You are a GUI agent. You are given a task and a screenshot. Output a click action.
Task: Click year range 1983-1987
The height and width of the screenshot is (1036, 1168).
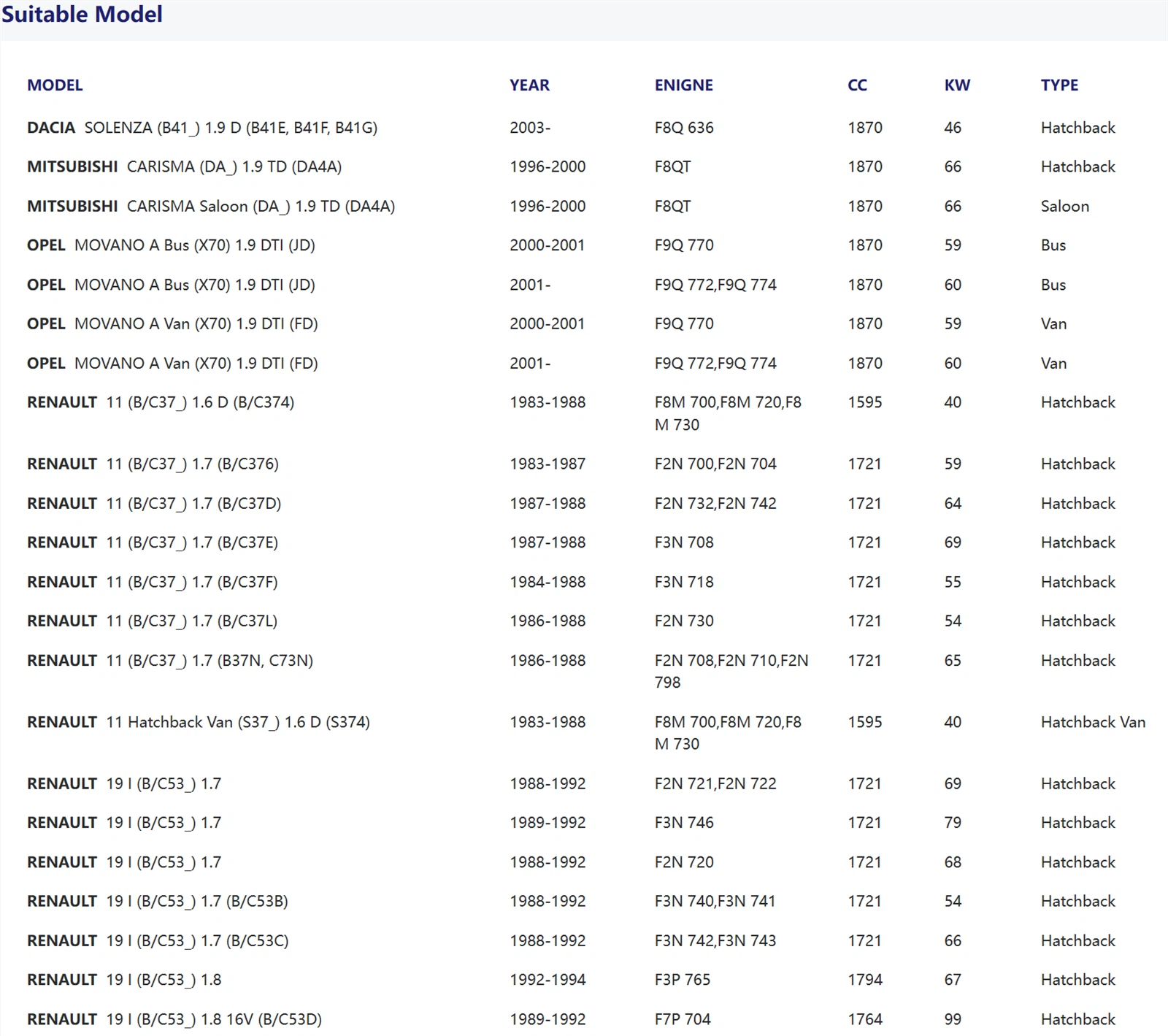coord(547,464)
